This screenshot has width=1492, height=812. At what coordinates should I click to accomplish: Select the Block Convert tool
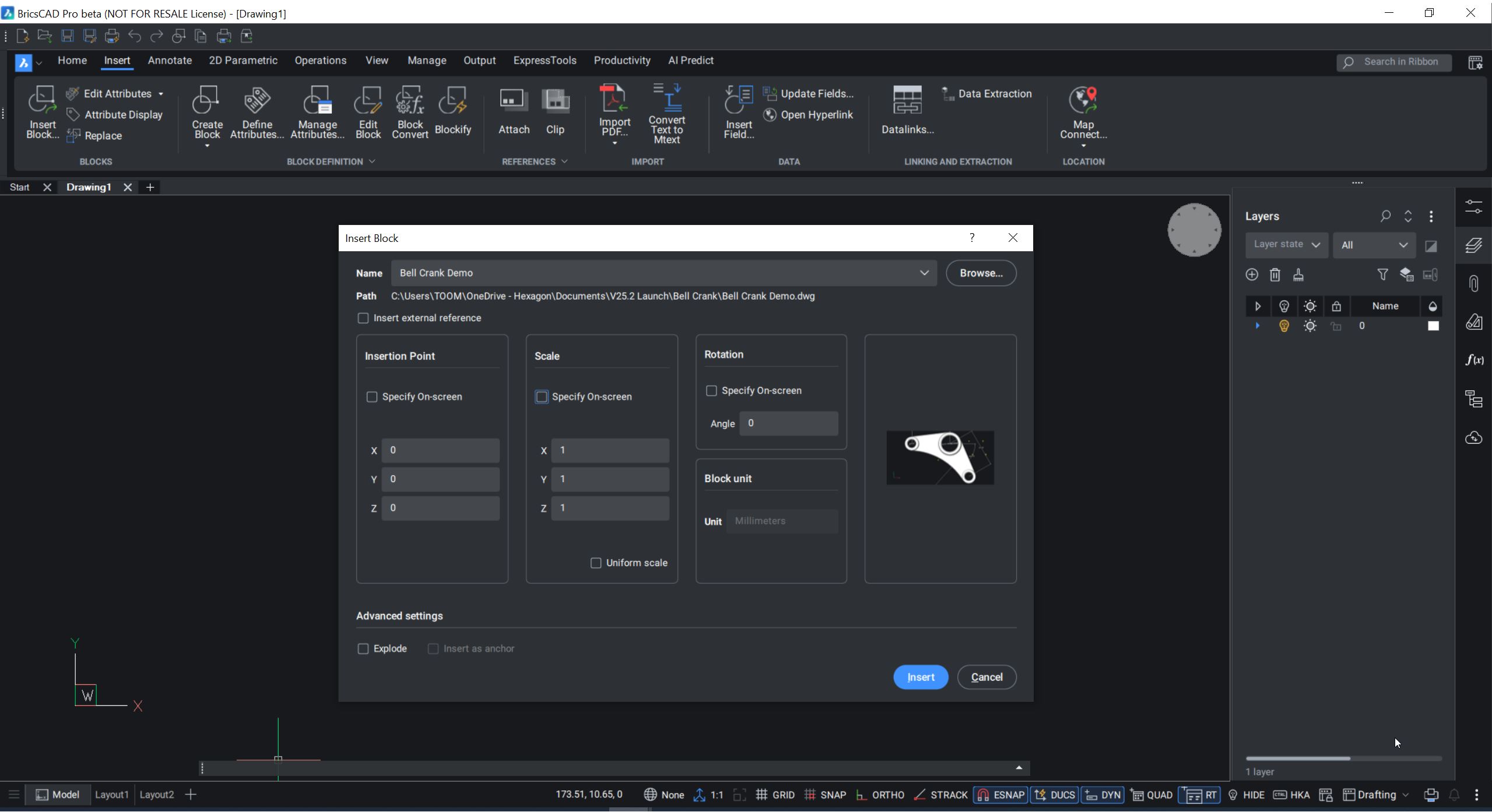[x=410, y=112]
